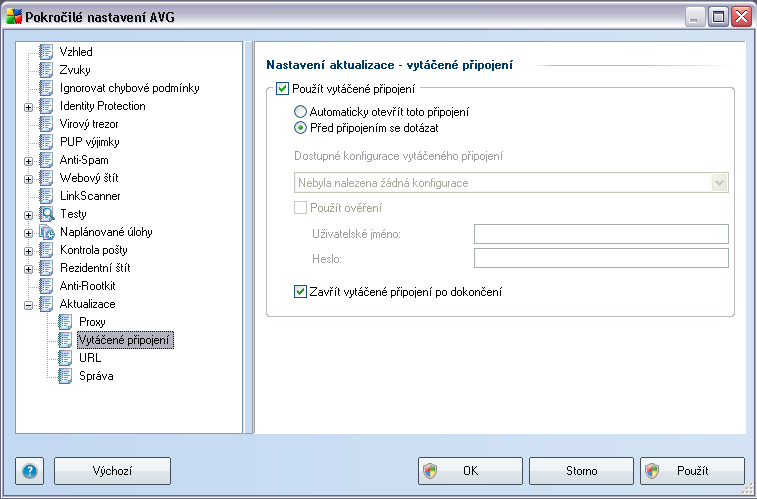The height and width of the screenshot is (499, 757).
Task: Click the Rezidentní štít page icon
Action: [x=46, y=268]
